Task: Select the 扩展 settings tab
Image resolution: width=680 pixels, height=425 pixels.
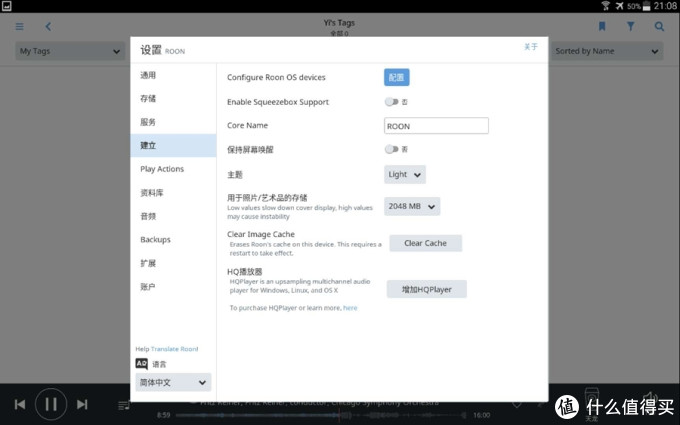Action: pos(173,263)
